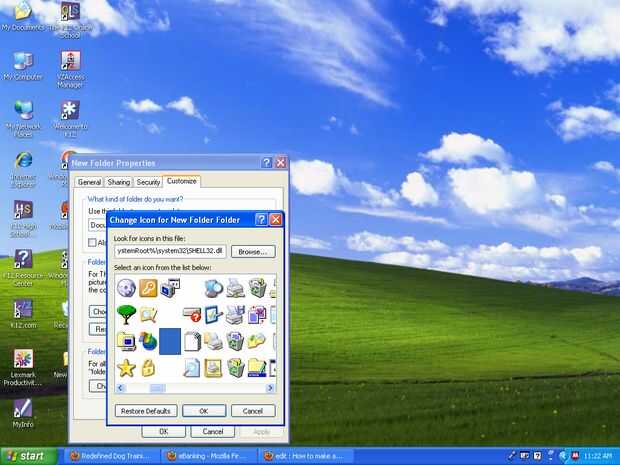
Task: Click the system tray clock
Action: (x=598, y=456)
